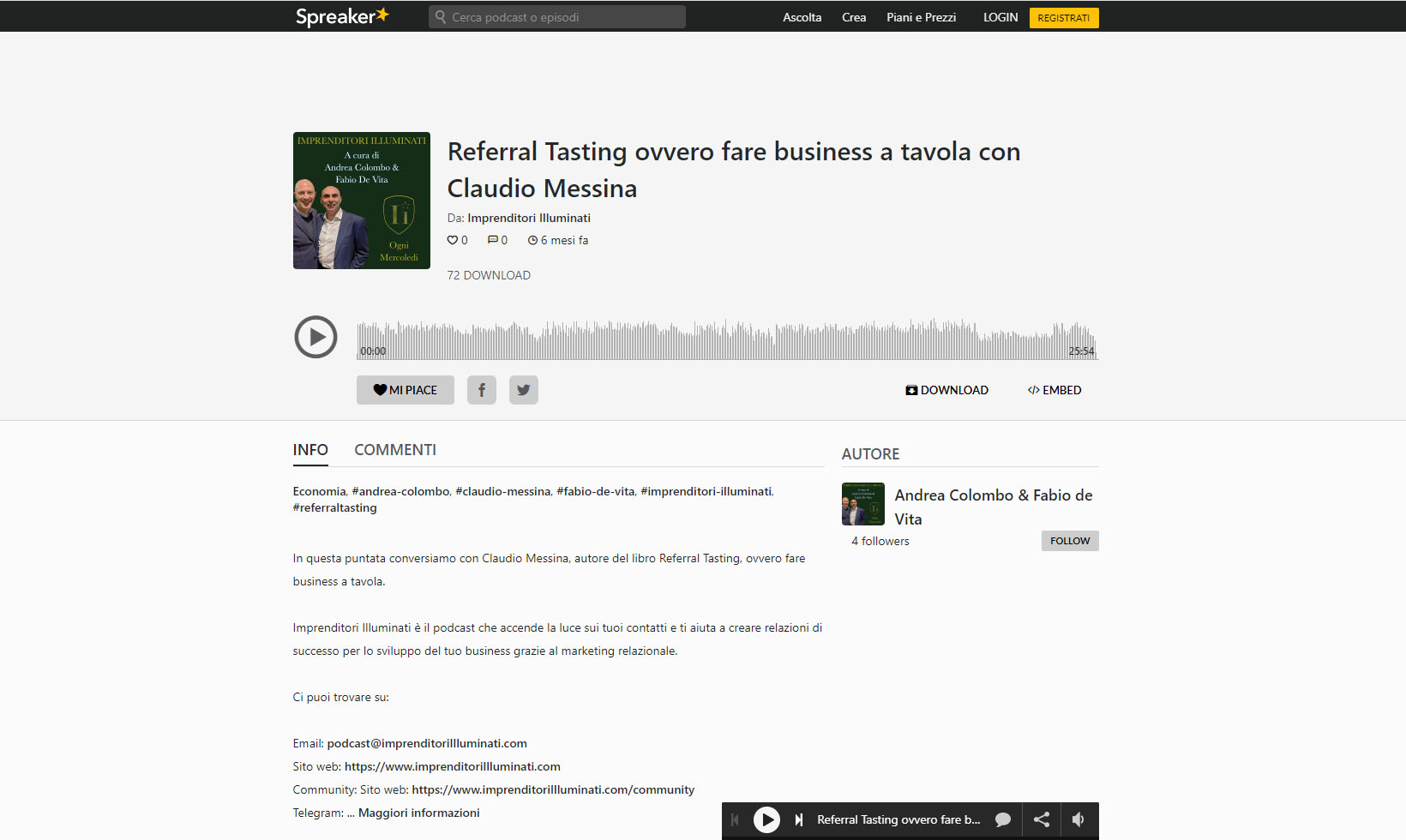1406x840 pixels.
Task: Click the EMBED button
Action: pyautogui.click(x=1054, y=390)
